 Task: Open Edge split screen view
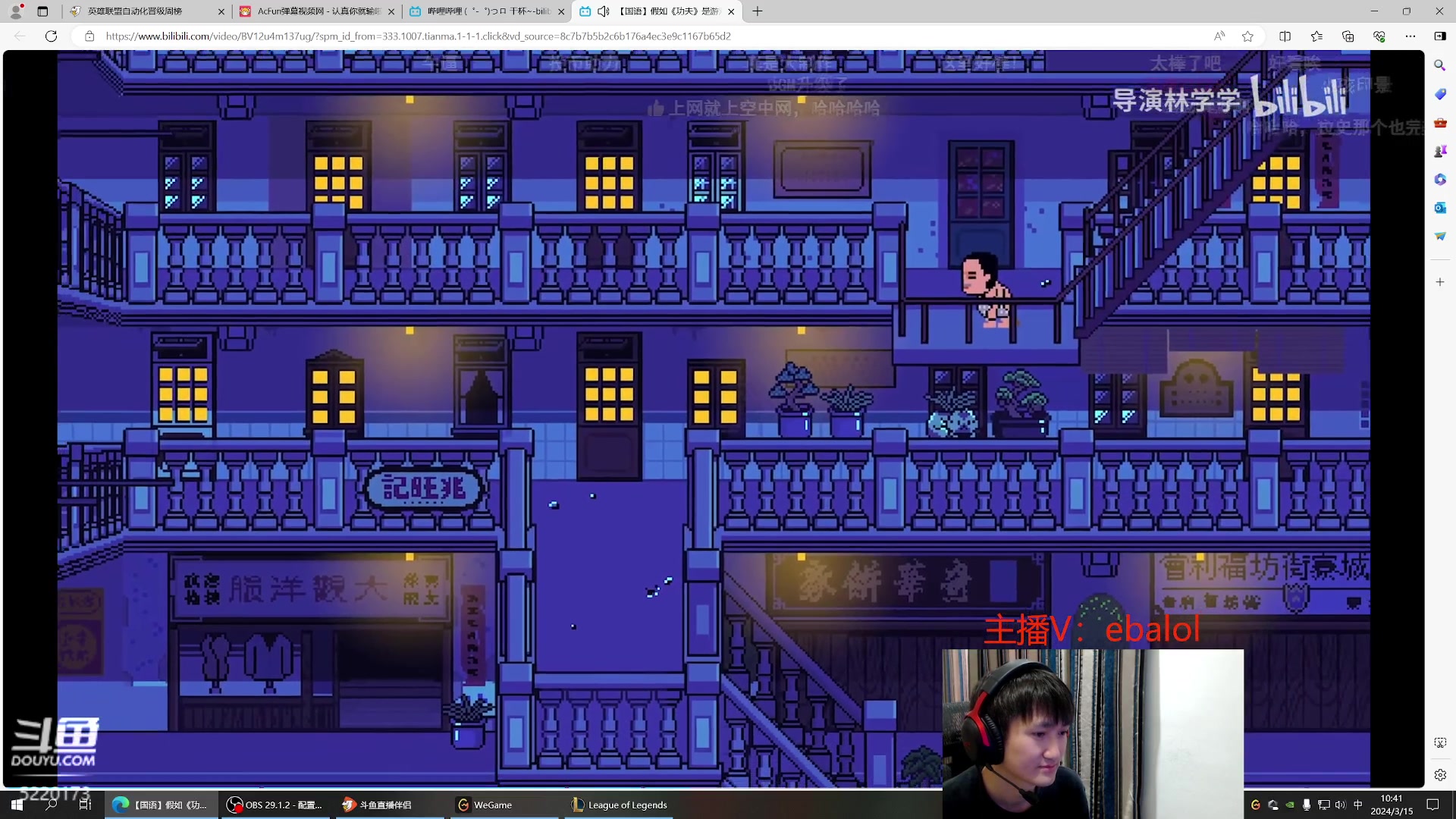tap(1285, 36)
